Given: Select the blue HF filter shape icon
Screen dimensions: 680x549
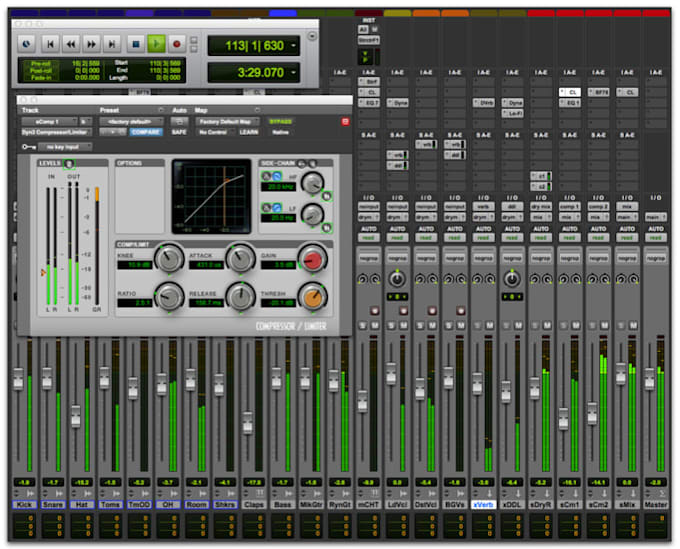Looking at the screenshot, I should (277, 176).
